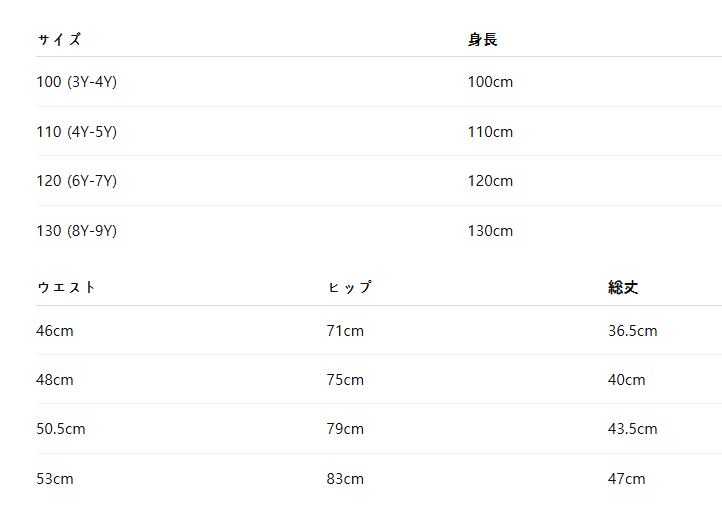The image size is (722, 523).
Task: Select the 100 (3Y-4Y) size cell
Action: point(76,82)
